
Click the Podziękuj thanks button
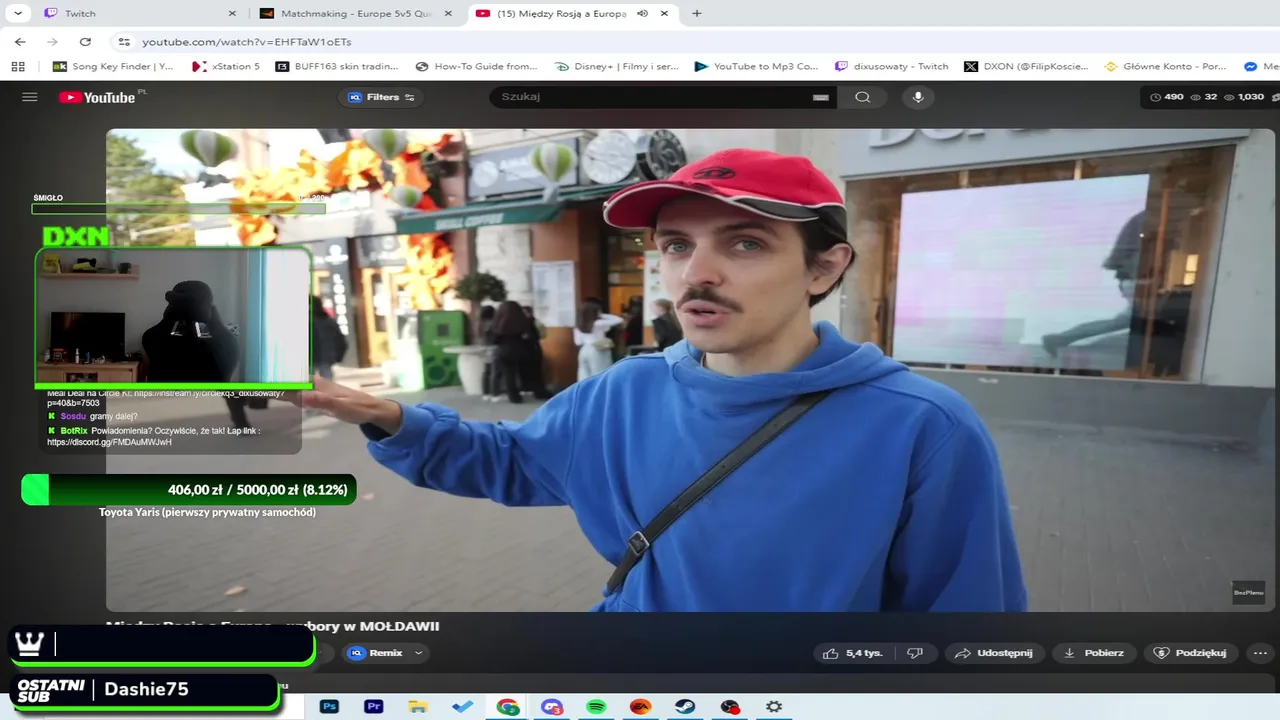[x=1190, y=653]
